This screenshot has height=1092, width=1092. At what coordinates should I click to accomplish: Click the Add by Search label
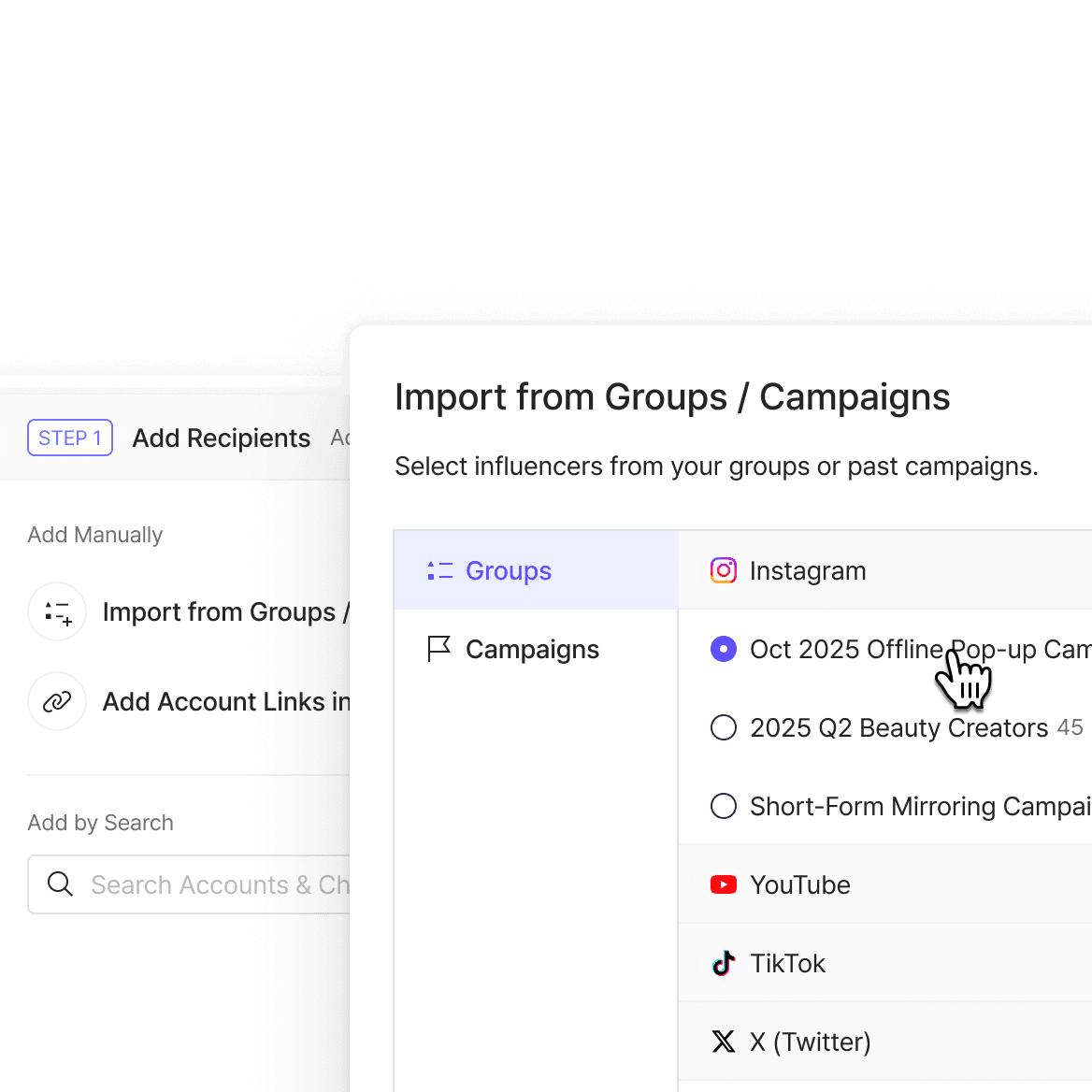pyautogui.click(x=100, y=823)
